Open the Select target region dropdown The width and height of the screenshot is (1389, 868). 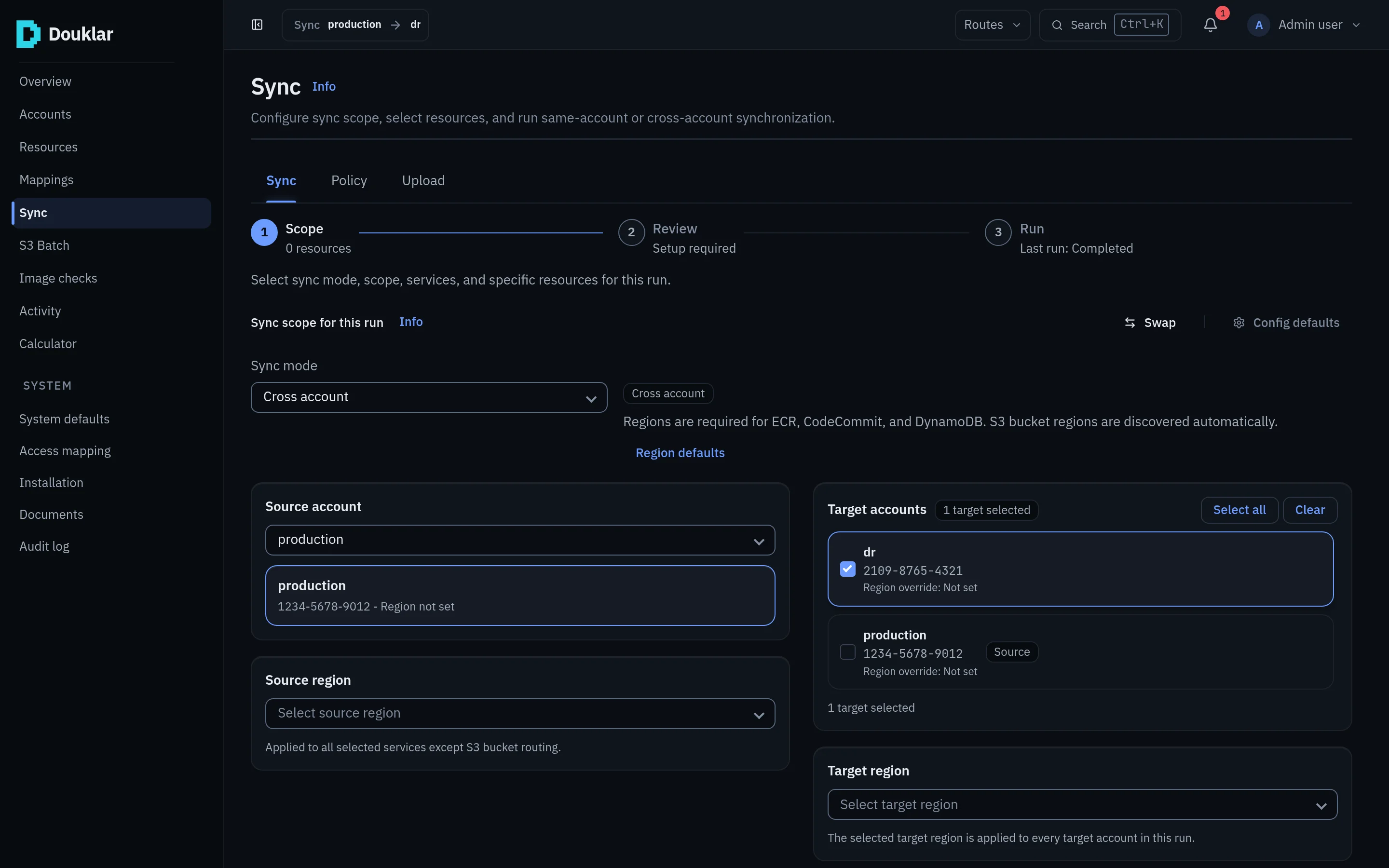click(1082, 805)
